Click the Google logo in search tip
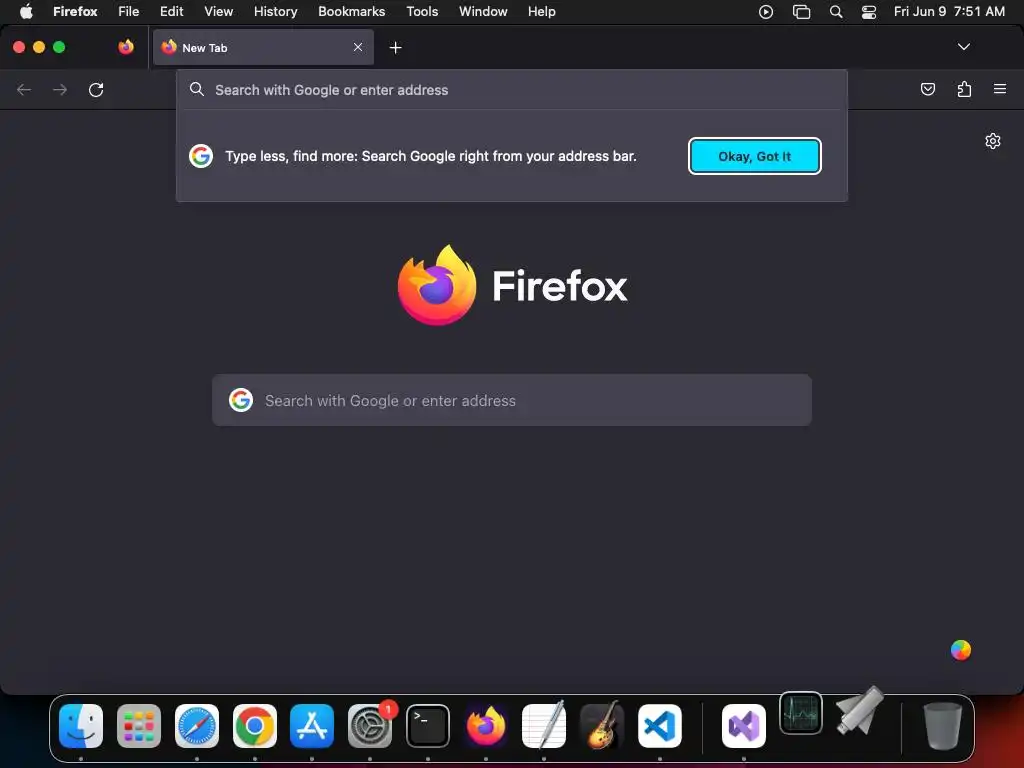 (201, 156)
